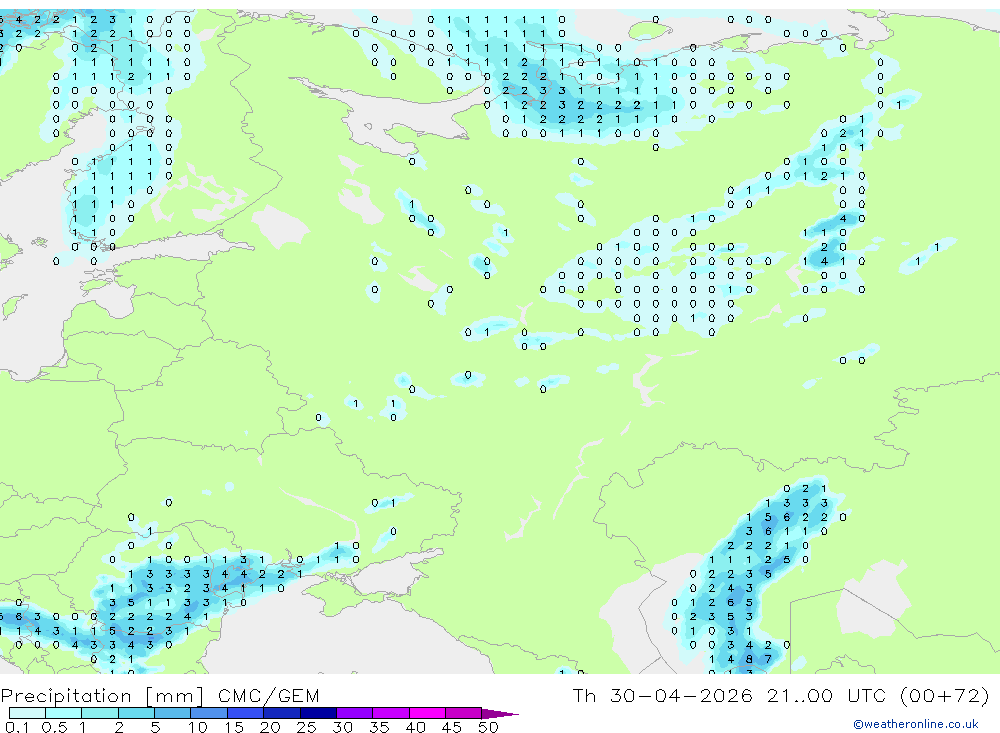Image resolution: width=1000 pixels, height=733 pixels.
Task: Click the 0.1–0.5 mm lightest cyan legend swatch
Action: coord(27,713)
